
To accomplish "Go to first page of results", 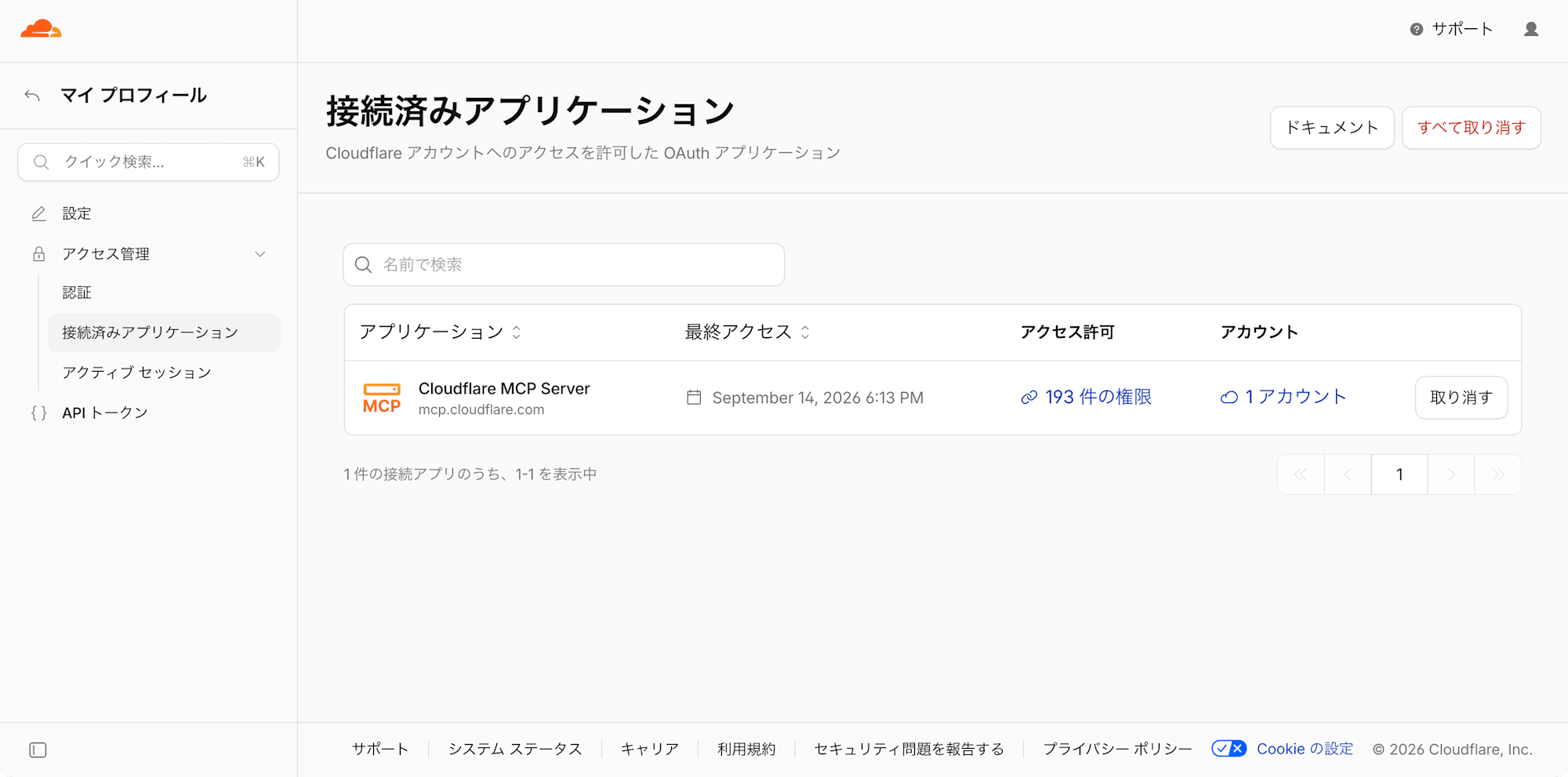I will pyautogui.click(x=1301, y=474).
